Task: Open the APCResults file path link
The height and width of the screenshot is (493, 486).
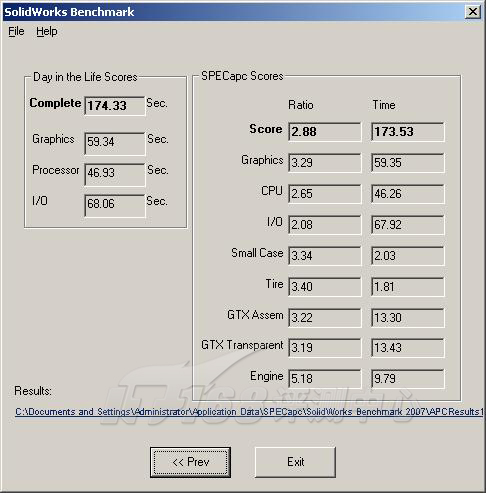Action: tap(249, 412)
